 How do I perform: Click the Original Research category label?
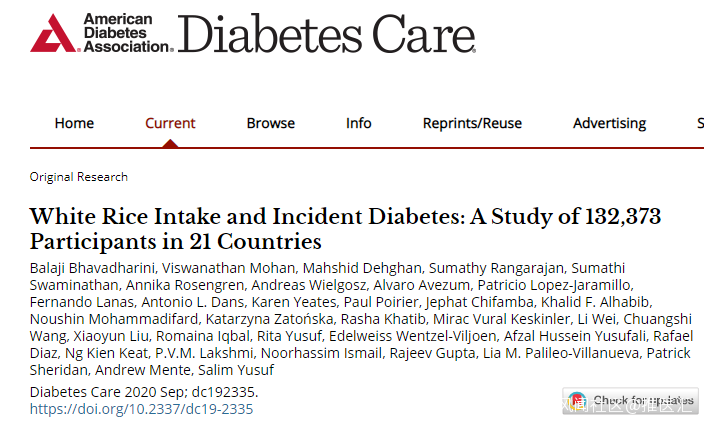[79, 177]
